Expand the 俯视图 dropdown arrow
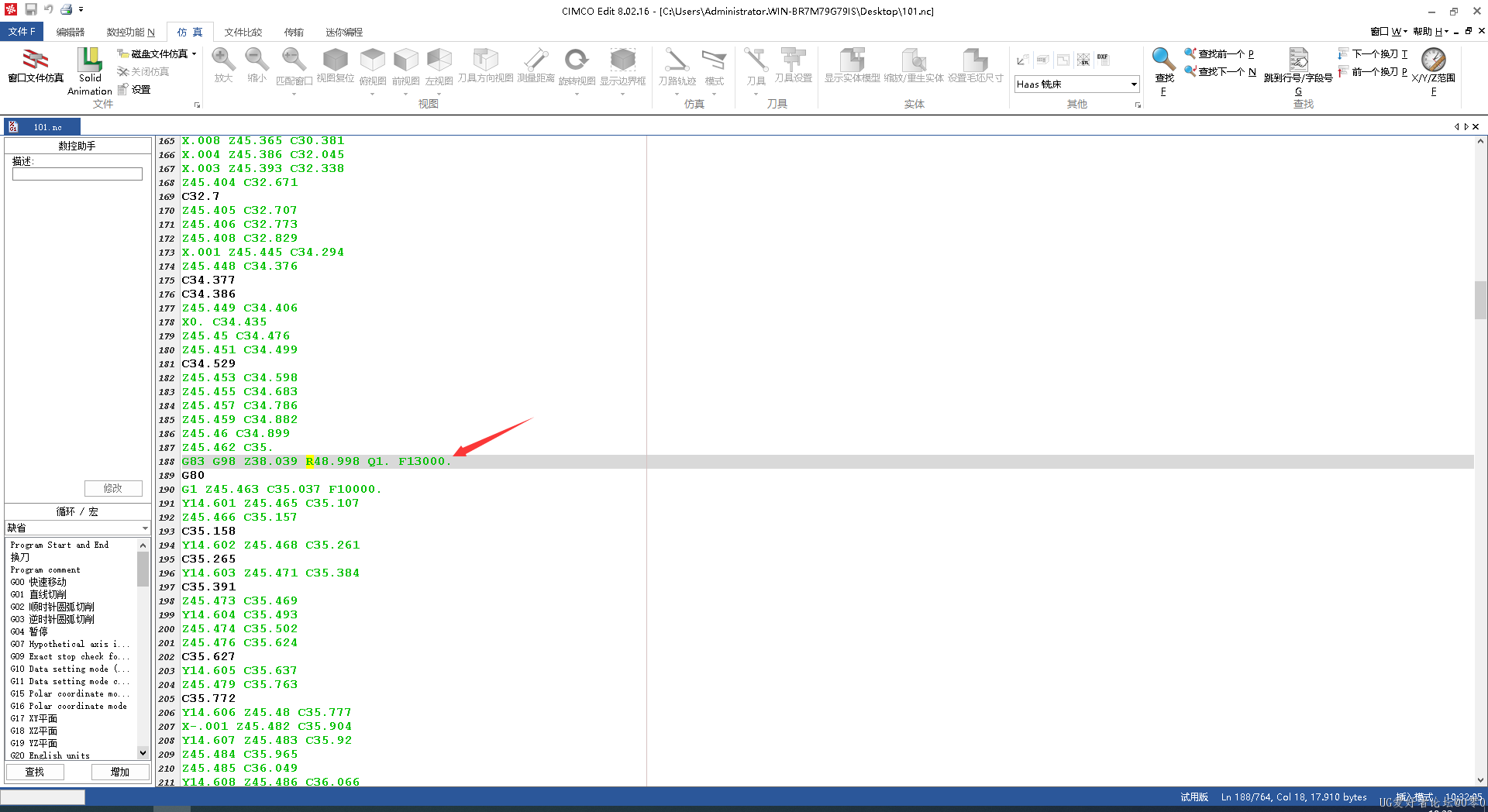 (373, 94)
